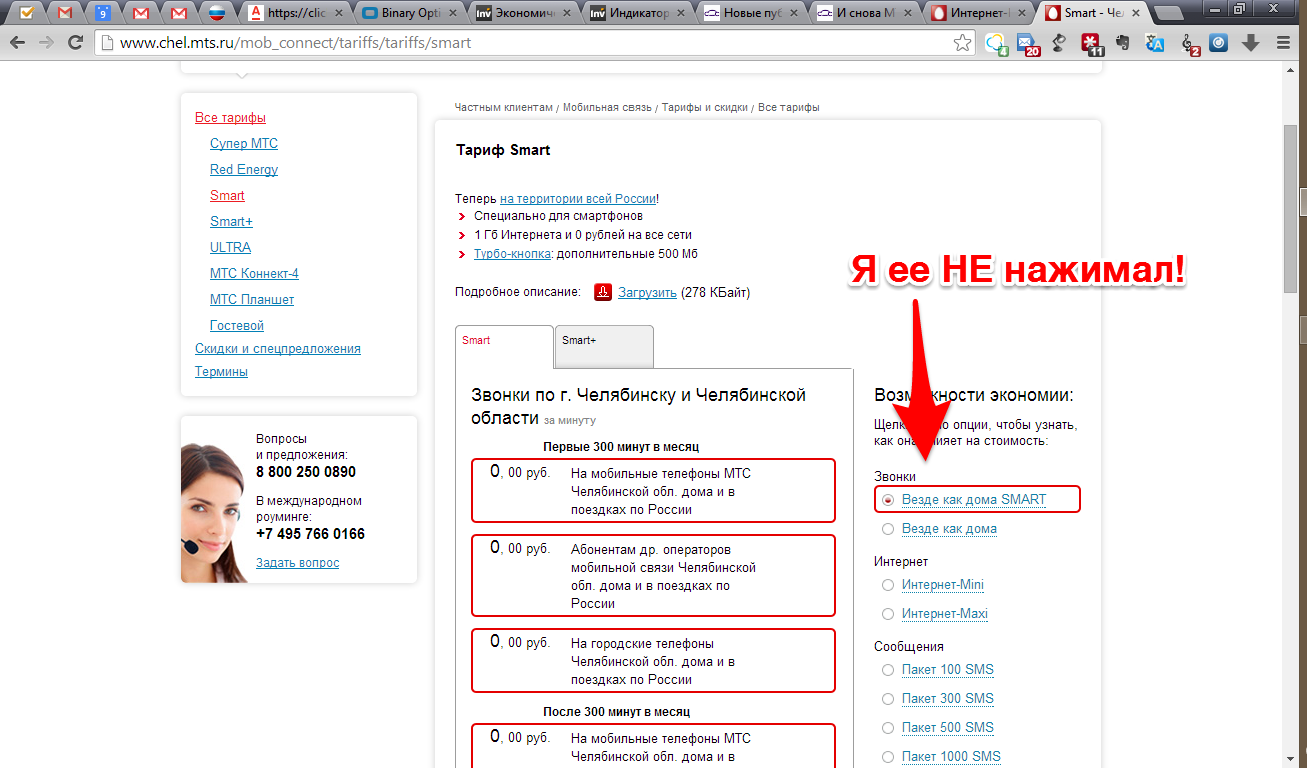Open the Chrome hamburger menu
The image size is (1307, 768).
pos(1283,43)
